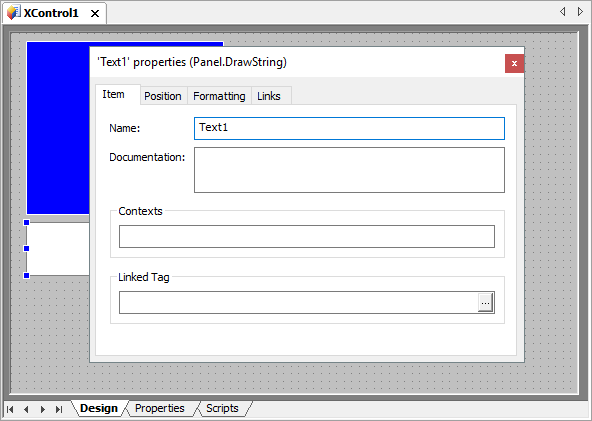Select the blue rectangle on canvas
The width and height of the screenshot is (592, 421).
coord(58,128)
